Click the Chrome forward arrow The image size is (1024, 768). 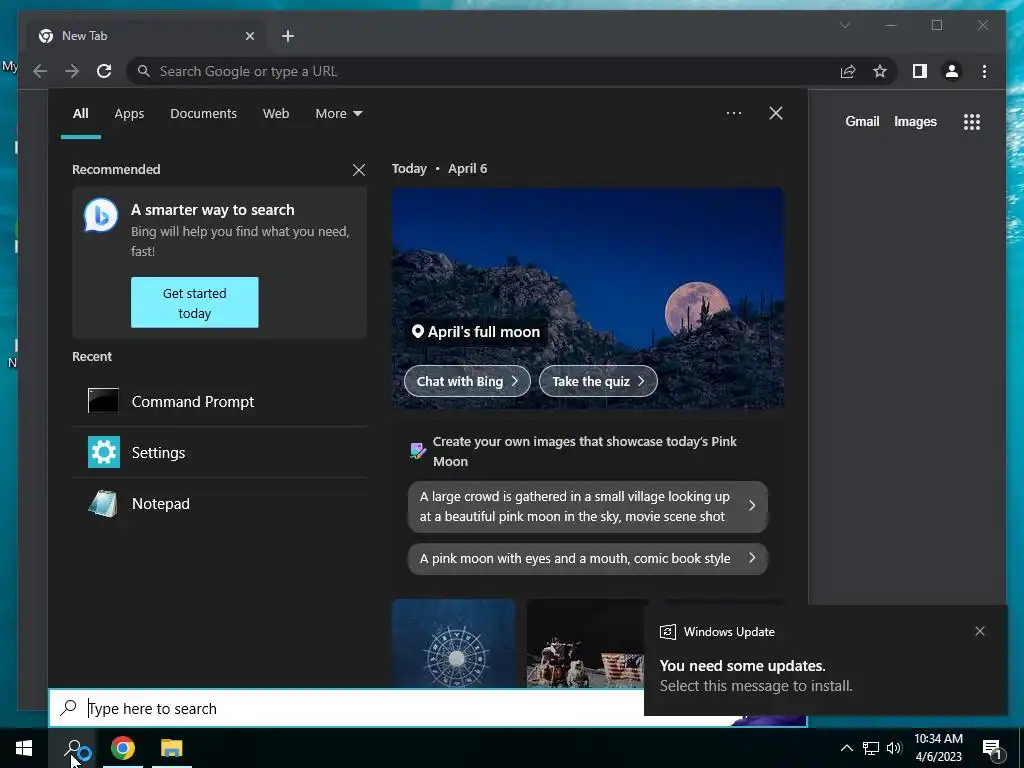72,71
